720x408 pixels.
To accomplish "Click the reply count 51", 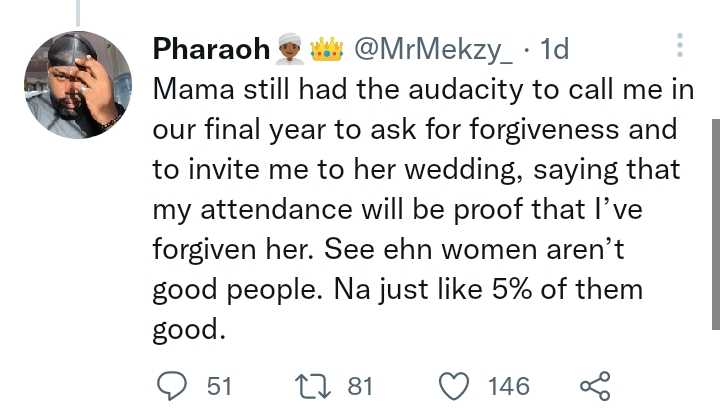I will coord(218,385).
